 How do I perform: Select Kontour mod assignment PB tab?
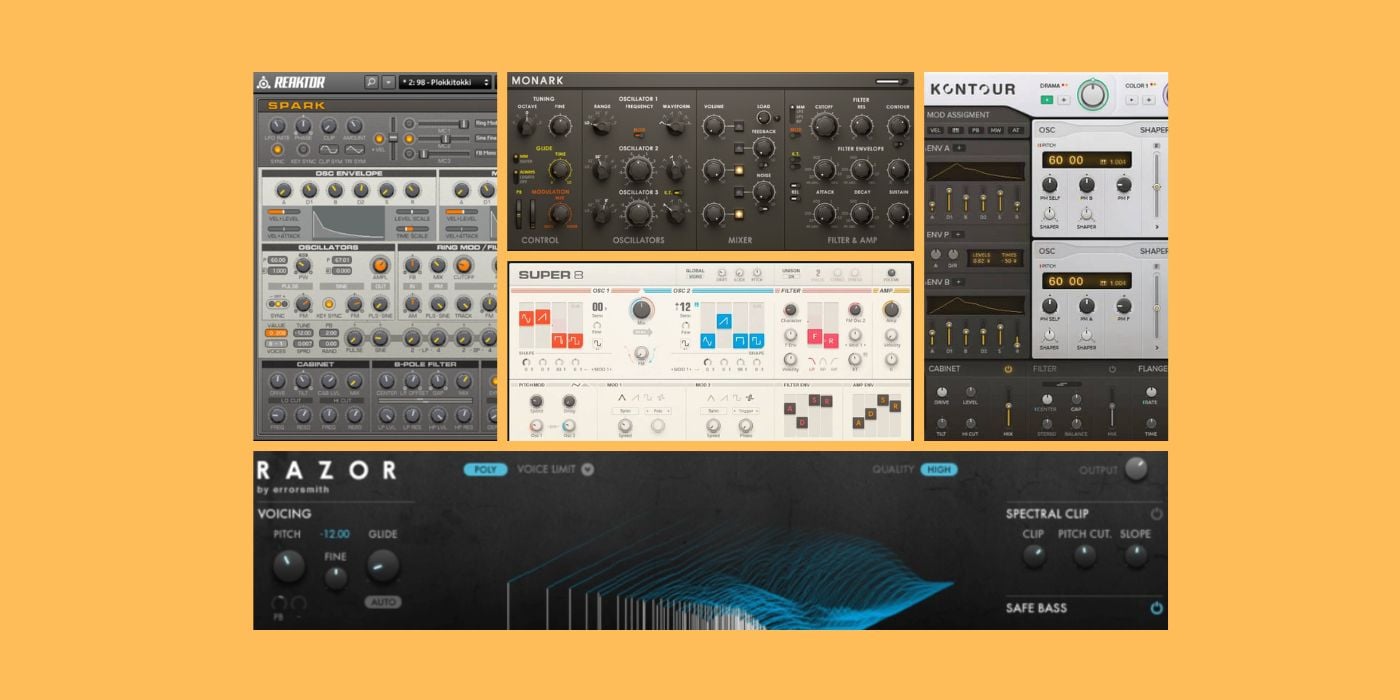[975, 130]
